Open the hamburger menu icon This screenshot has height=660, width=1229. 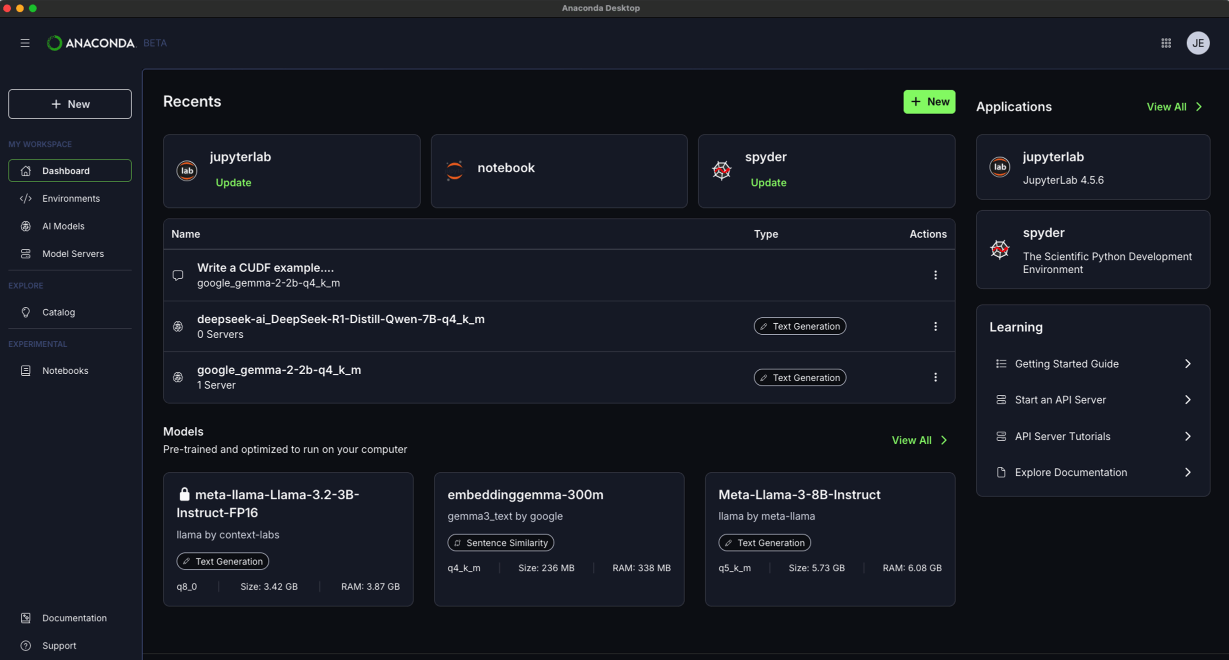(x=25, y=43)
